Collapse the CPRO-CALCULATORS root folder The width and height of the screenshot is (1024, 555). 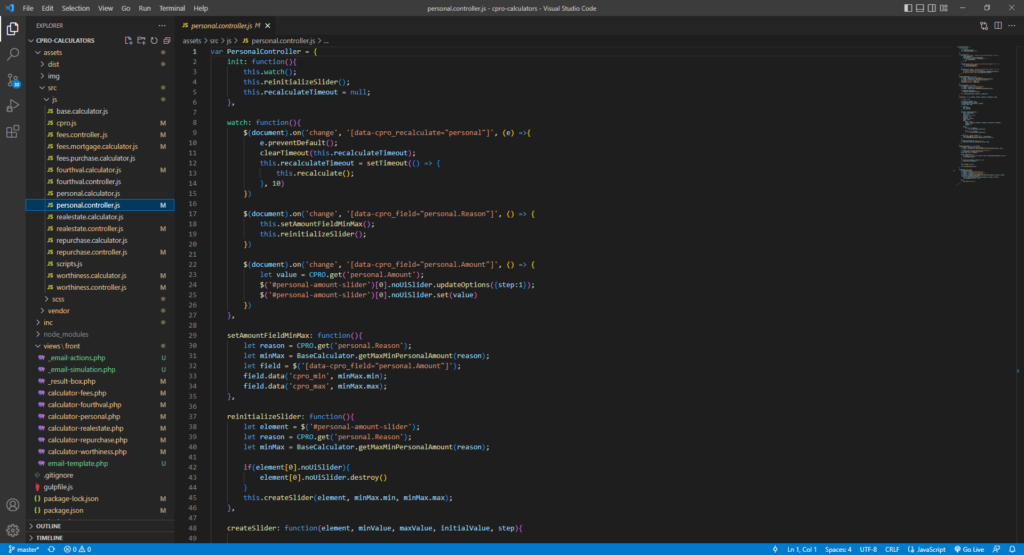pyautogui.click(x=31, y=40)
